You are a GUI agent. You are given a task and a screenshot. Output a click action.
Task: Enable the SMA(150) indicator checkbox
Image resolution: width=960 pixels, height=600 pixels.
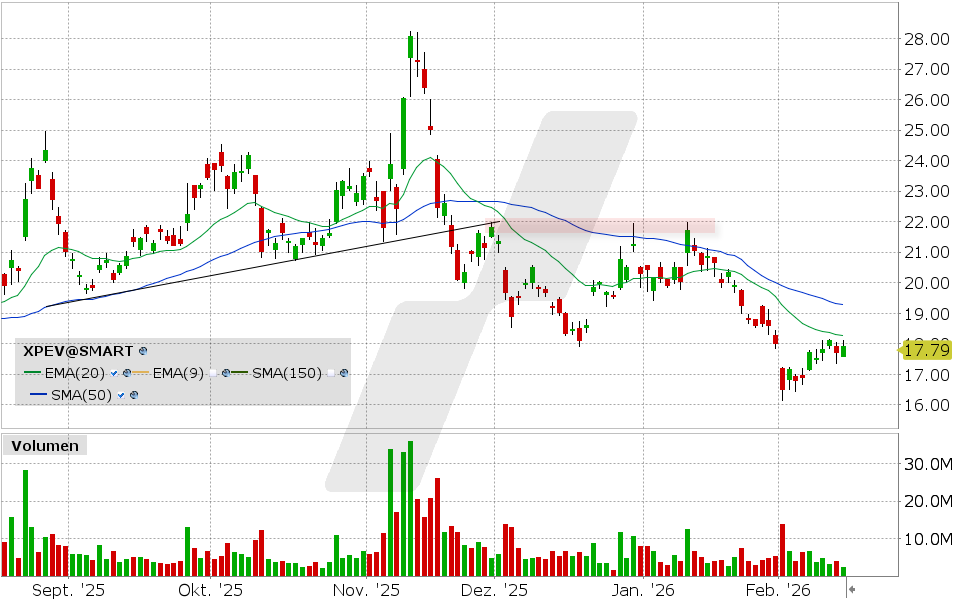pos(331,373)
